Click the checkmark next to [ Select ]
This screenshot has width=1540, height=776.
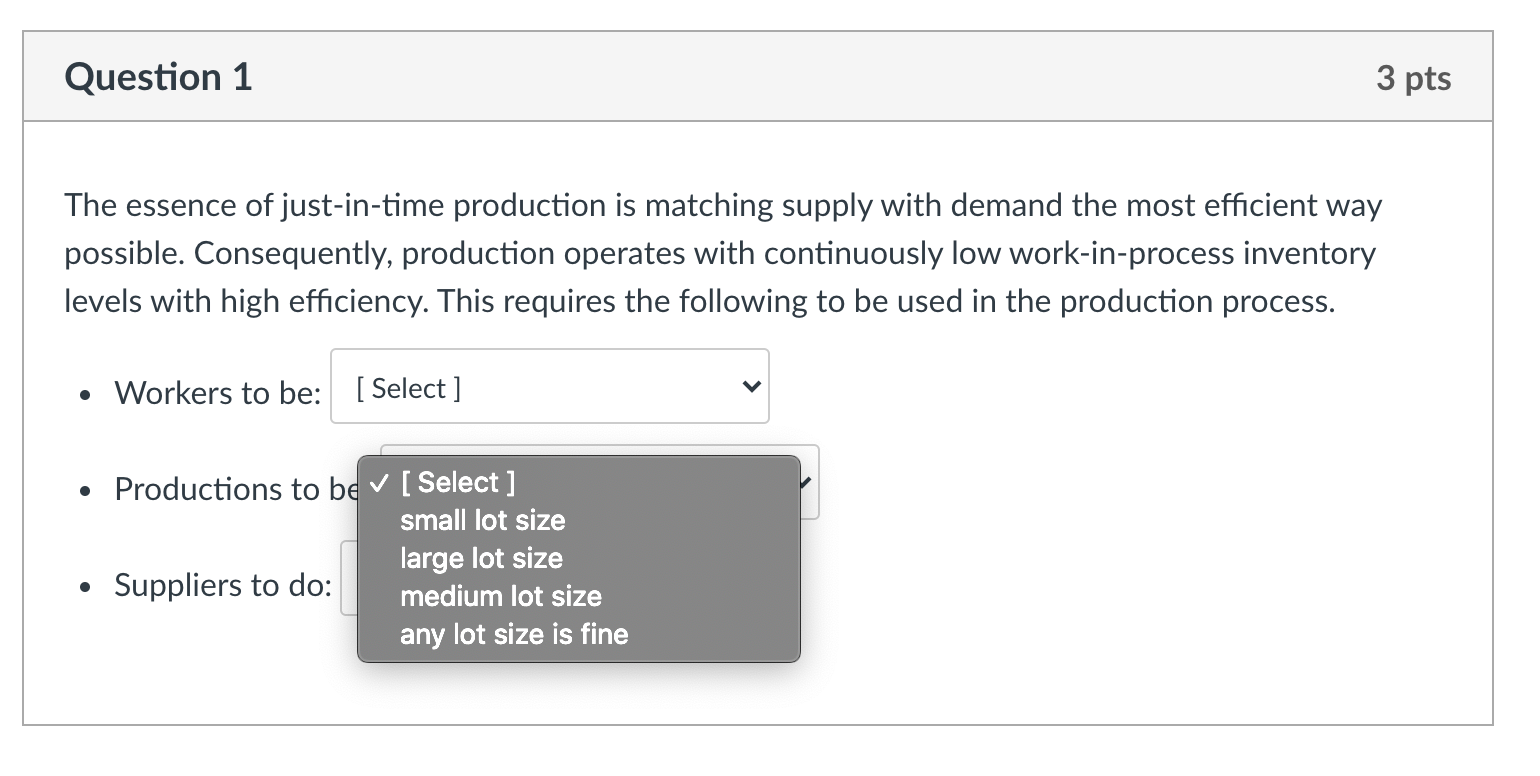point(378,483)
